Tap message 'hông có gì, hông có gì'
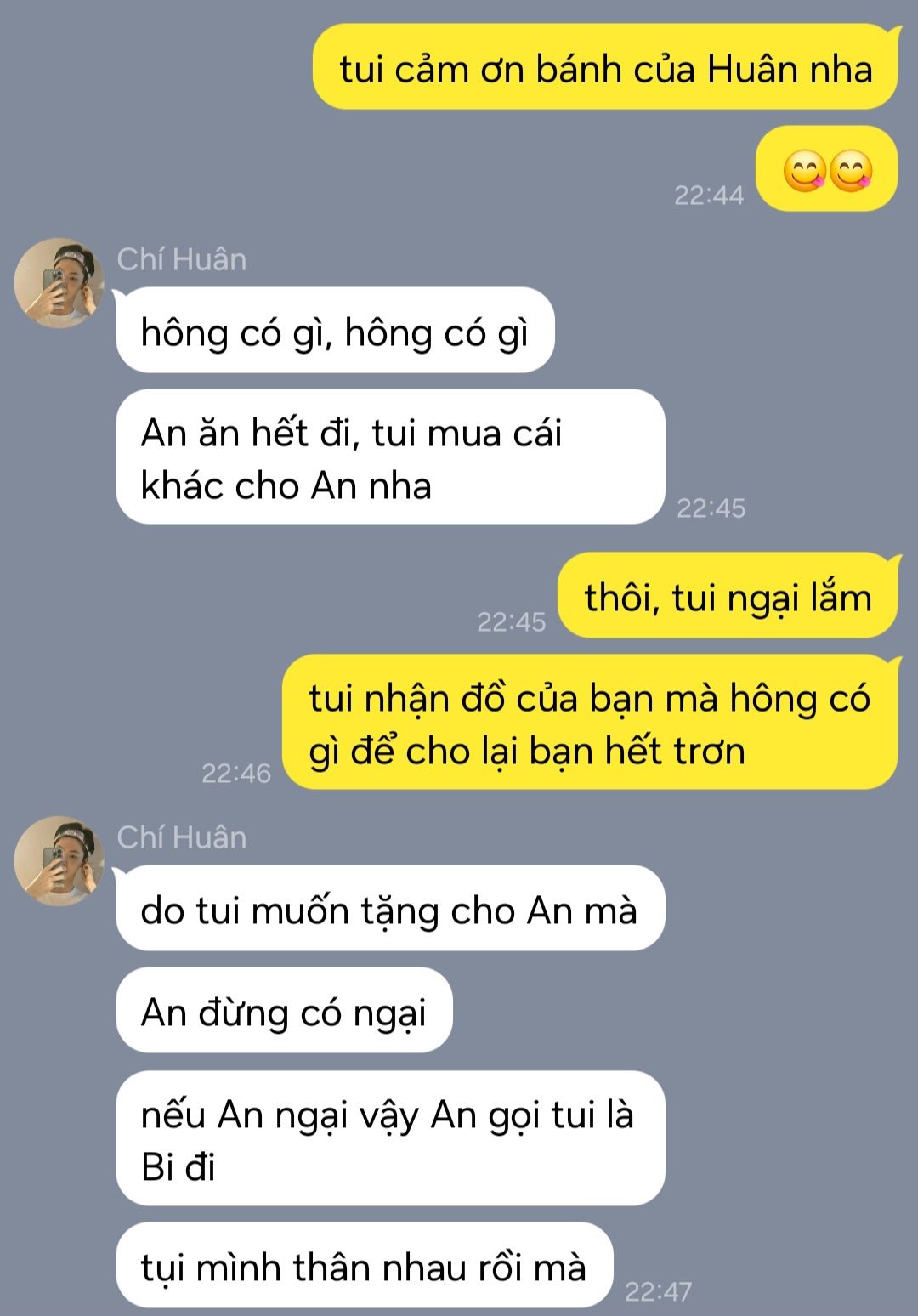The image size is (918, 1316). coord(335,330)
